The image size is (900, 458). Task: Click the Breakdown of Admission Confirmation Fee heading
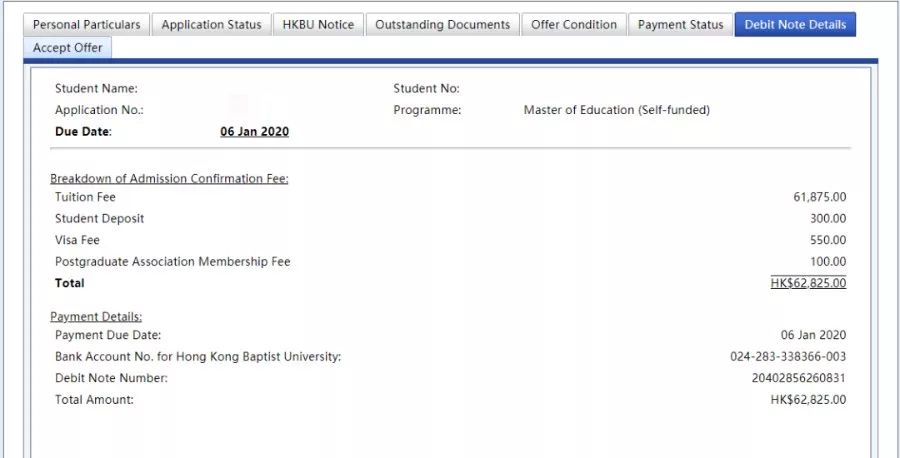point(169,178)
